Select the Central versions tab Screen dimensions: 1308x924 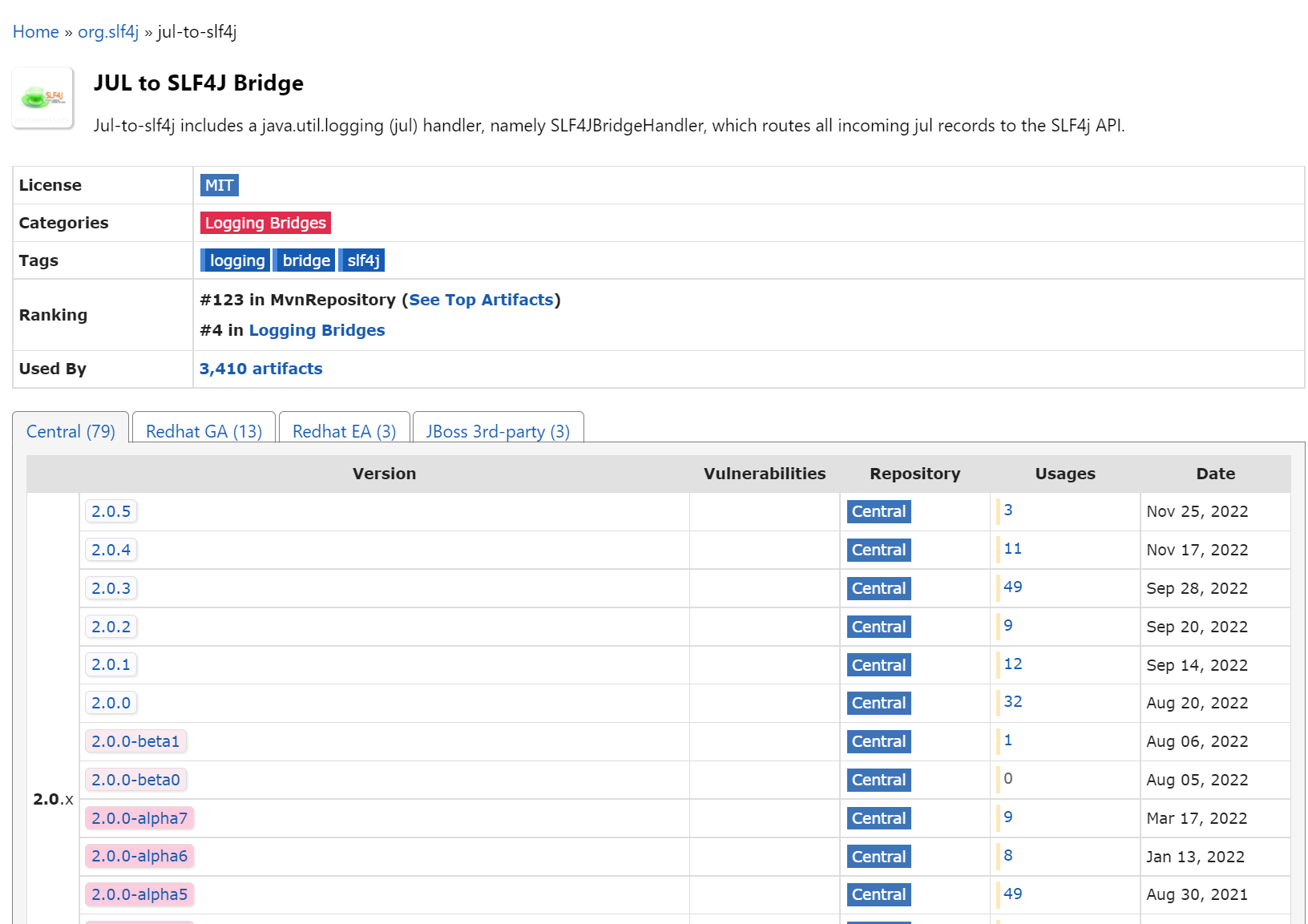point(71,430)
